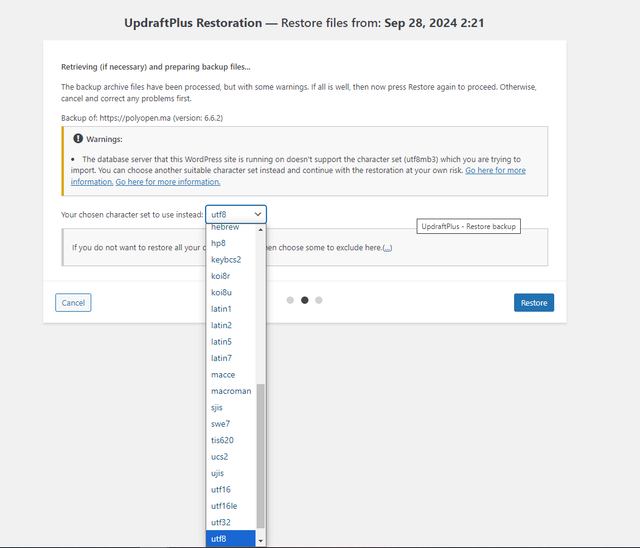This screenshot has height=548, width=640.
Task: Select tis620 character set option
Action: (231, 440)
